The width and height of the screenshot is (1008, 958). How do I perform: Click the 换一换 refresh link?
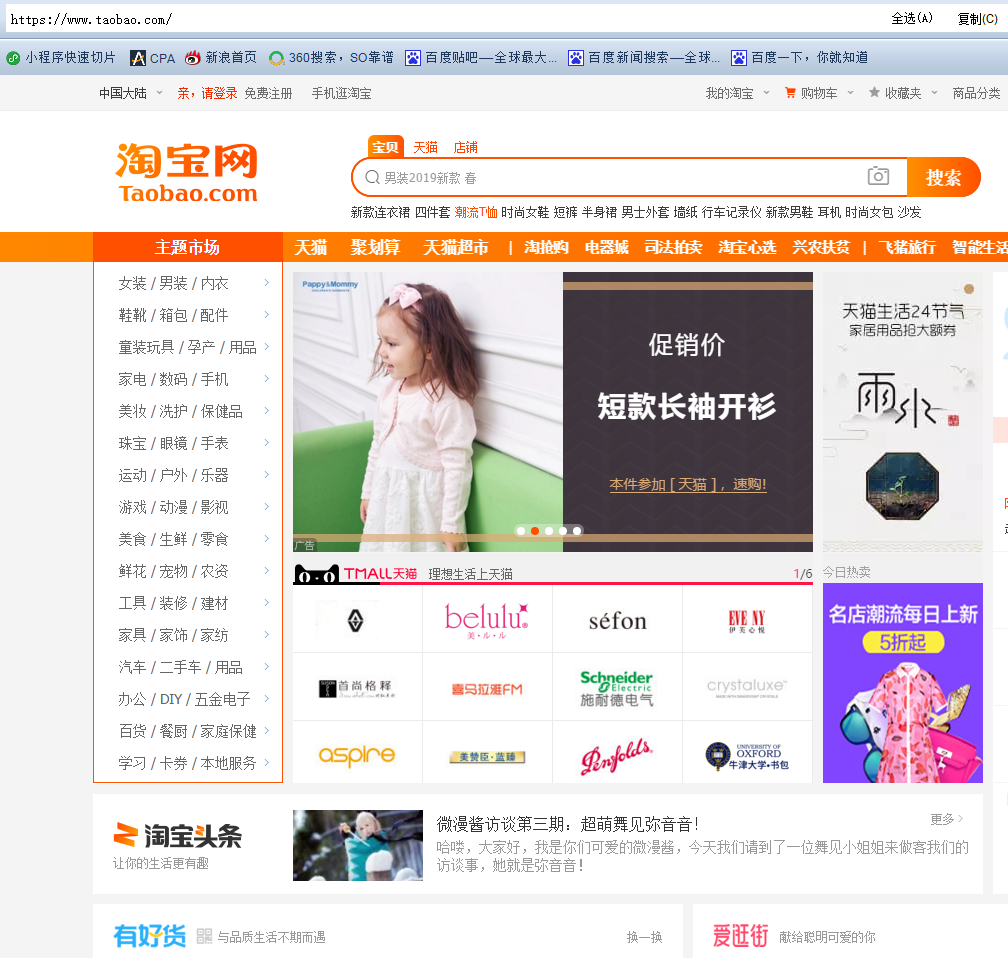tap(644, 937)
